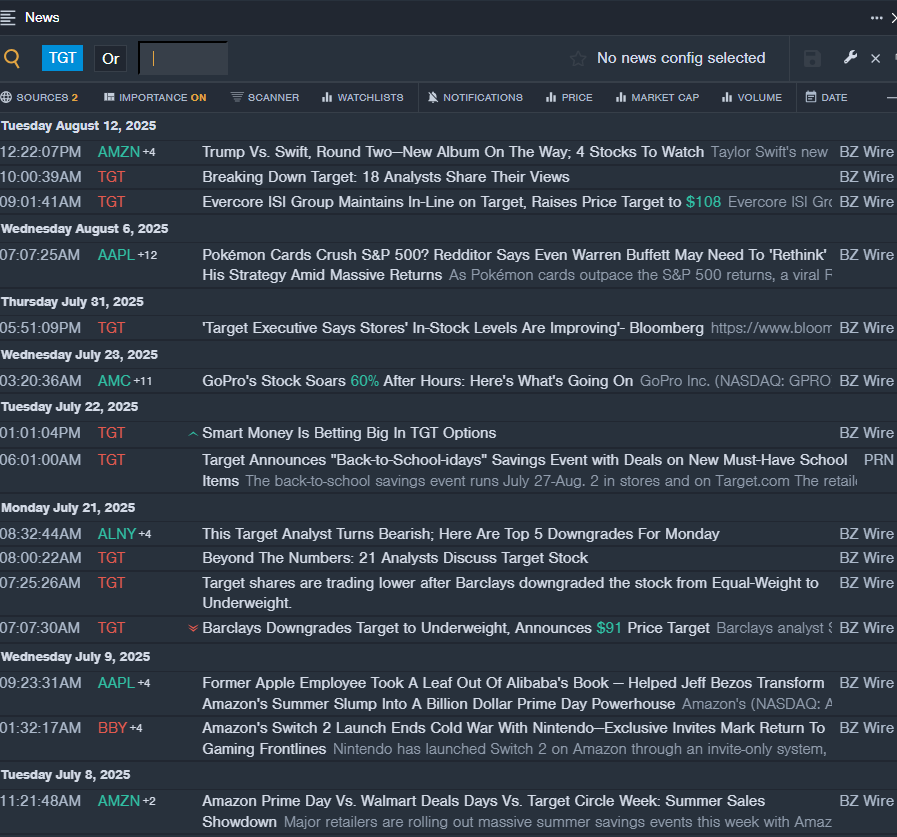The image size is (897, 837).
Task: Open 'Barclays Downgrades Target to Underweight' headline
Action: coord(456,628)
